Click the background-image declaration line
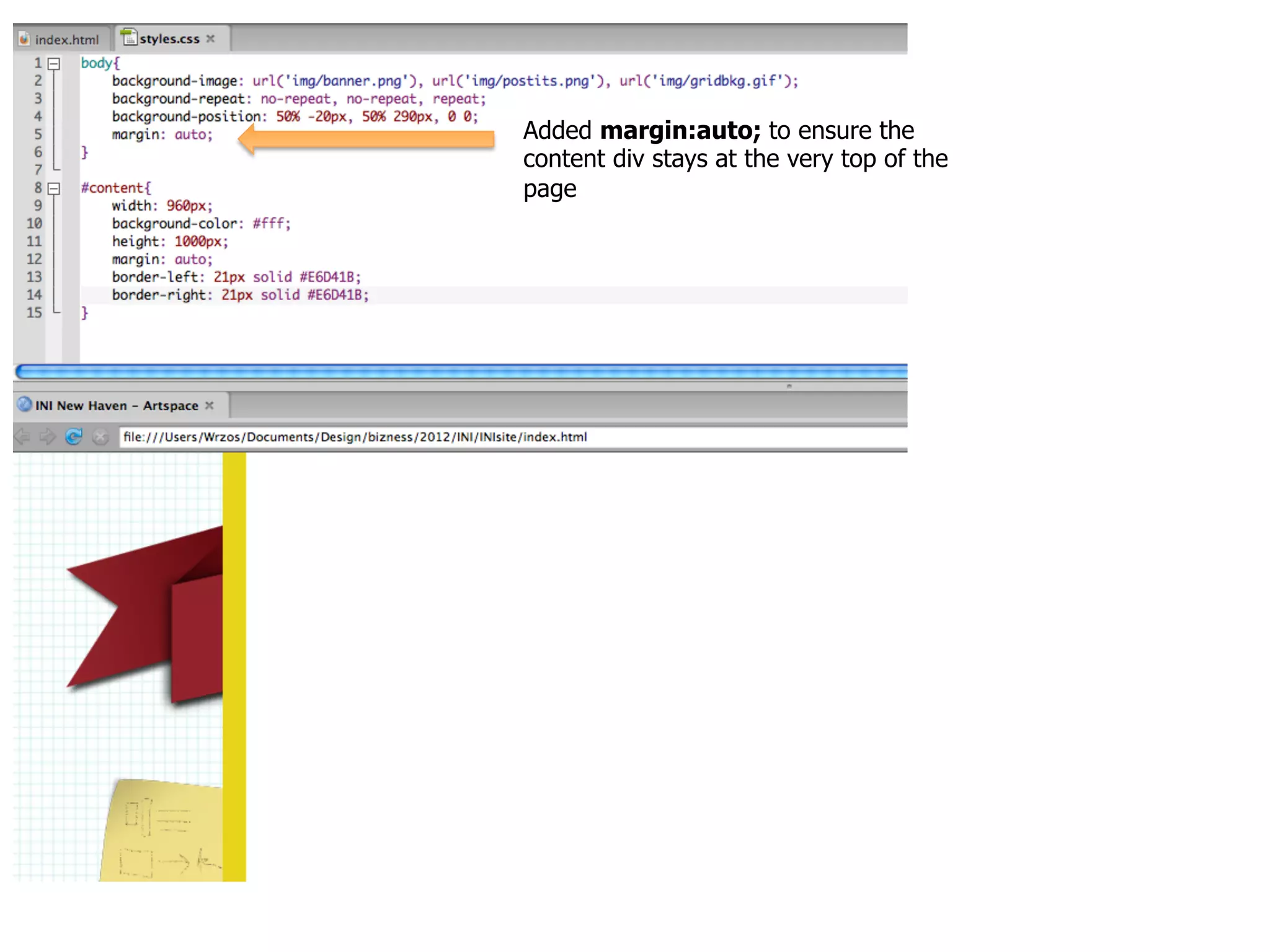 455,81
